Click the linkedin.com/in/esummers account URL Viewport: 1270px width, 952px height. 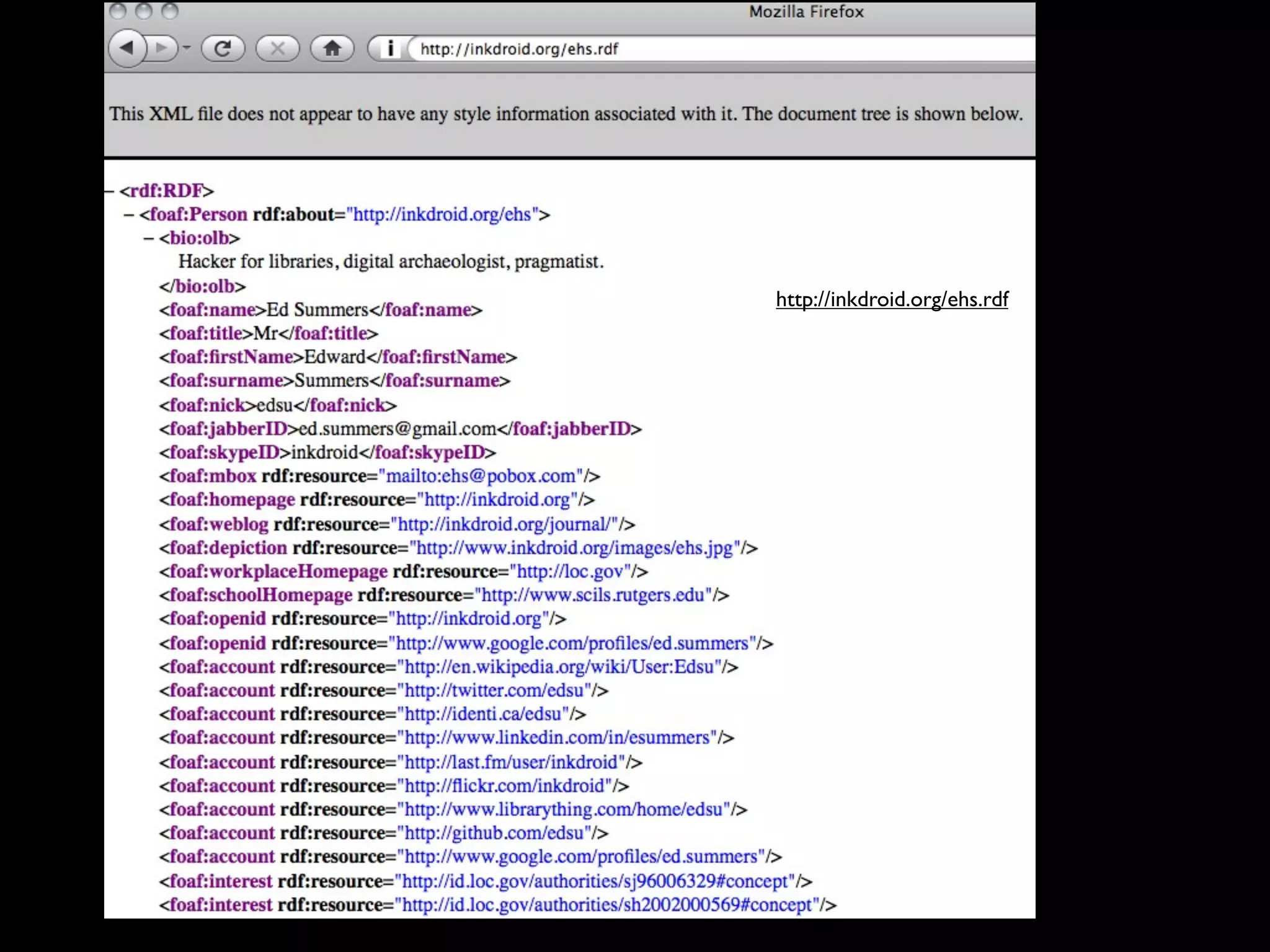pos(557,738)
